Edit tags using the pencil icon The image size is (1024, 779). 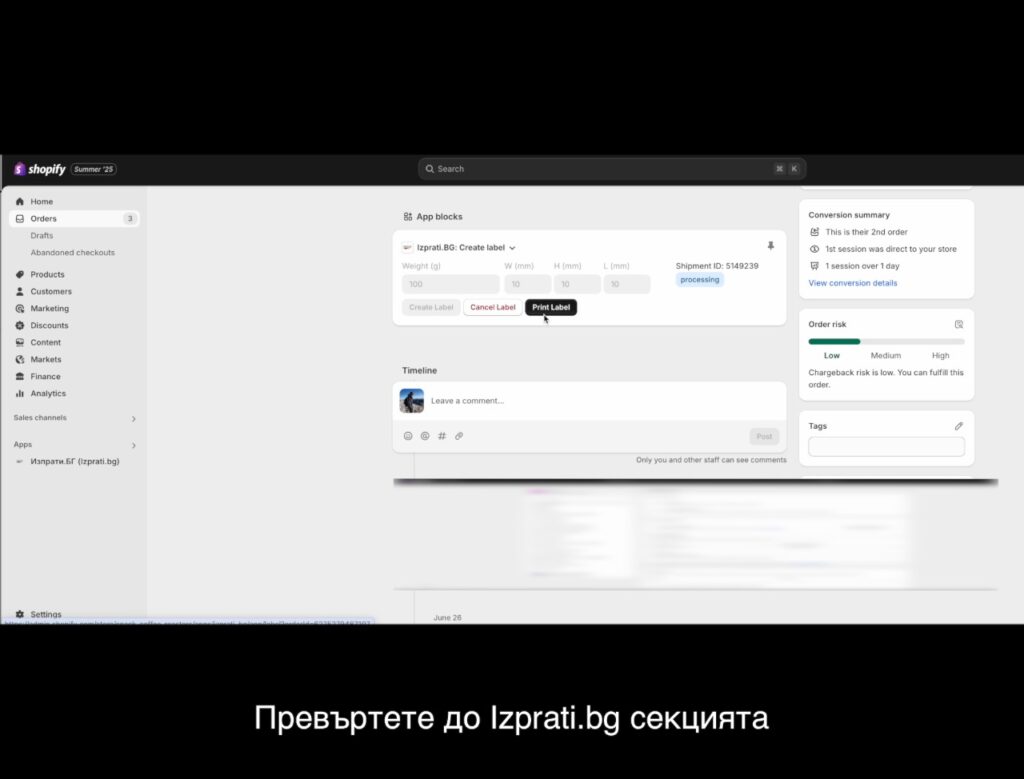point(959,426)
